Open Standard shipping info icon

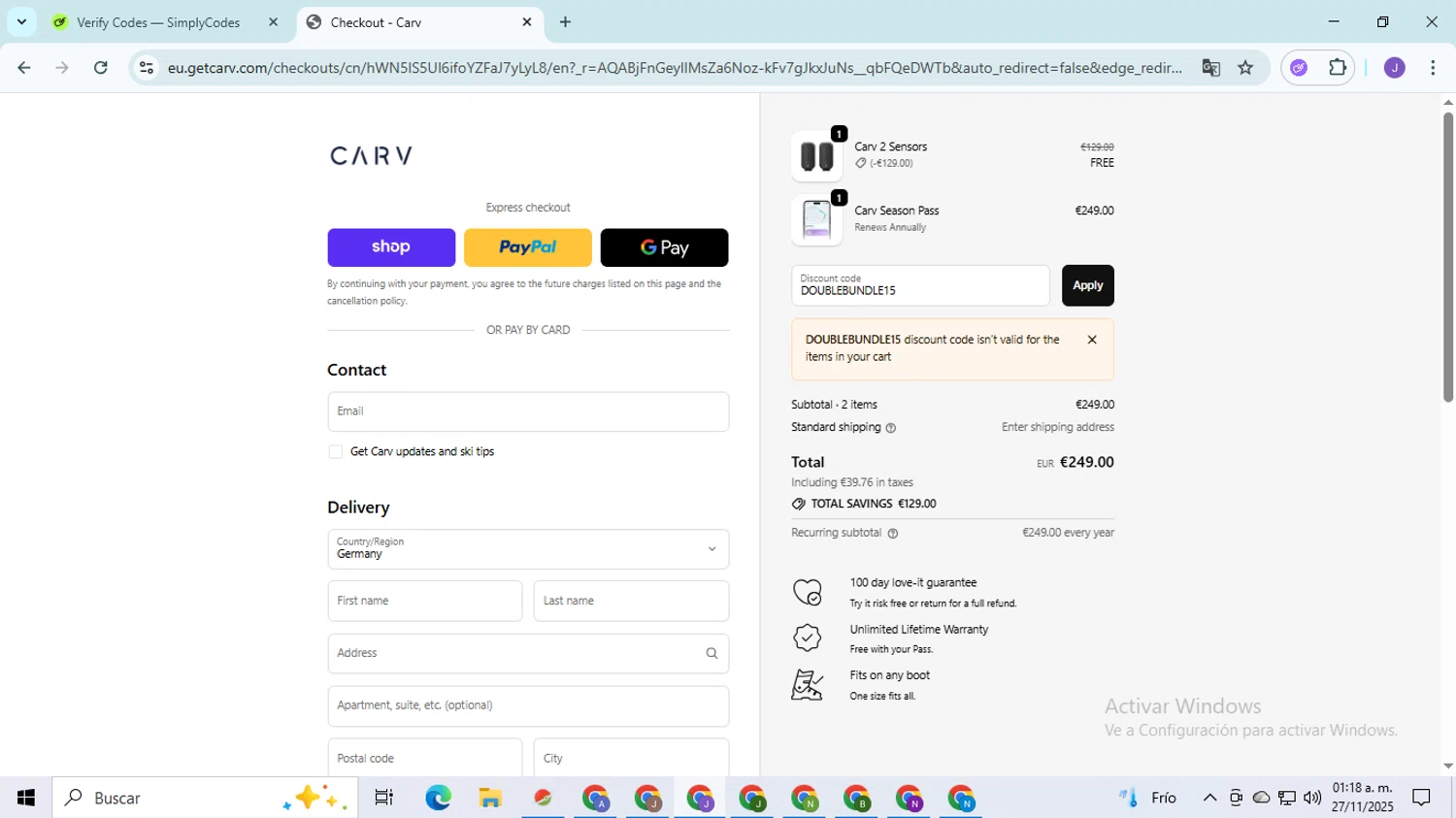[x=891, y=428]
